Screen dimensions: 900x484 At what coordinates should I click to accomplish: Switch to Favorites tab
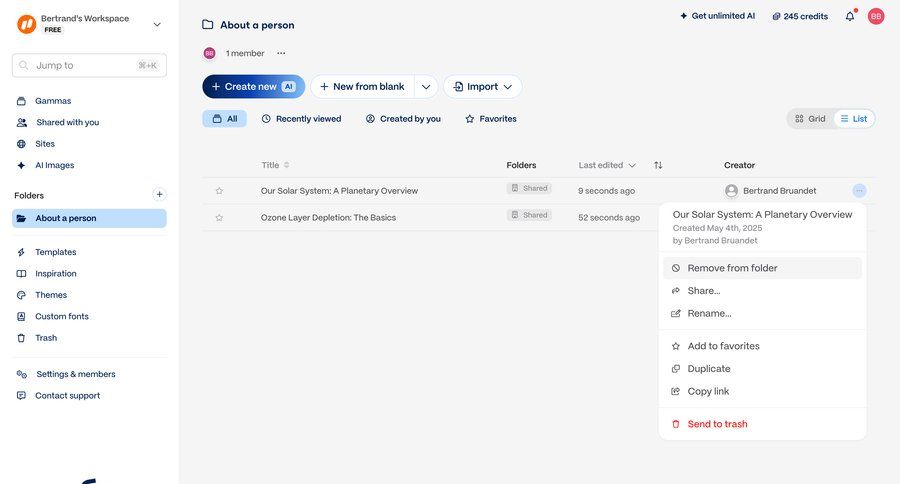coord(491,119)
